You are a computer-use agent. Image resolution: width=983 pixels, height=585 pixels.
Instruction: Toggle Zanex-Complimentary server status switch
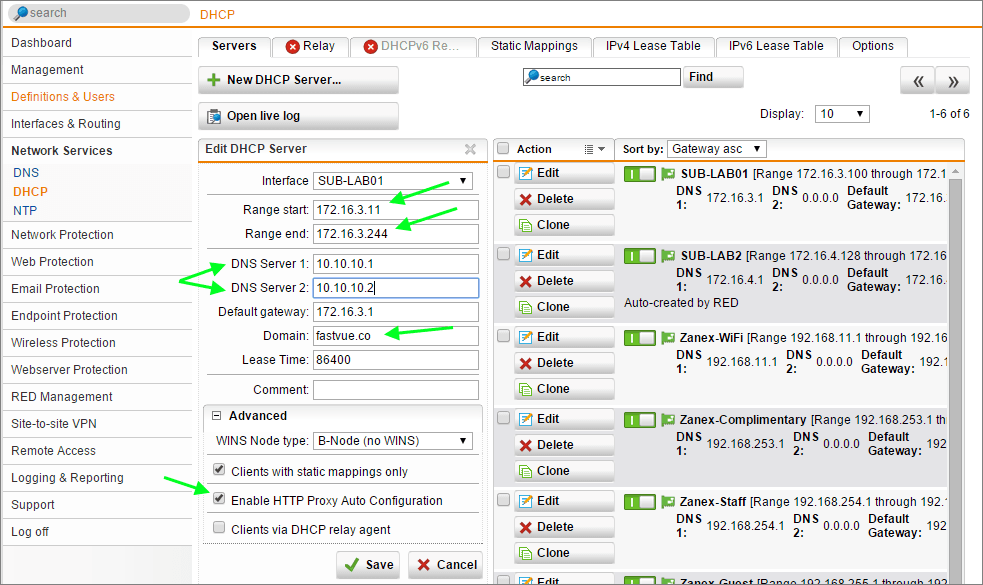point(639,420)
